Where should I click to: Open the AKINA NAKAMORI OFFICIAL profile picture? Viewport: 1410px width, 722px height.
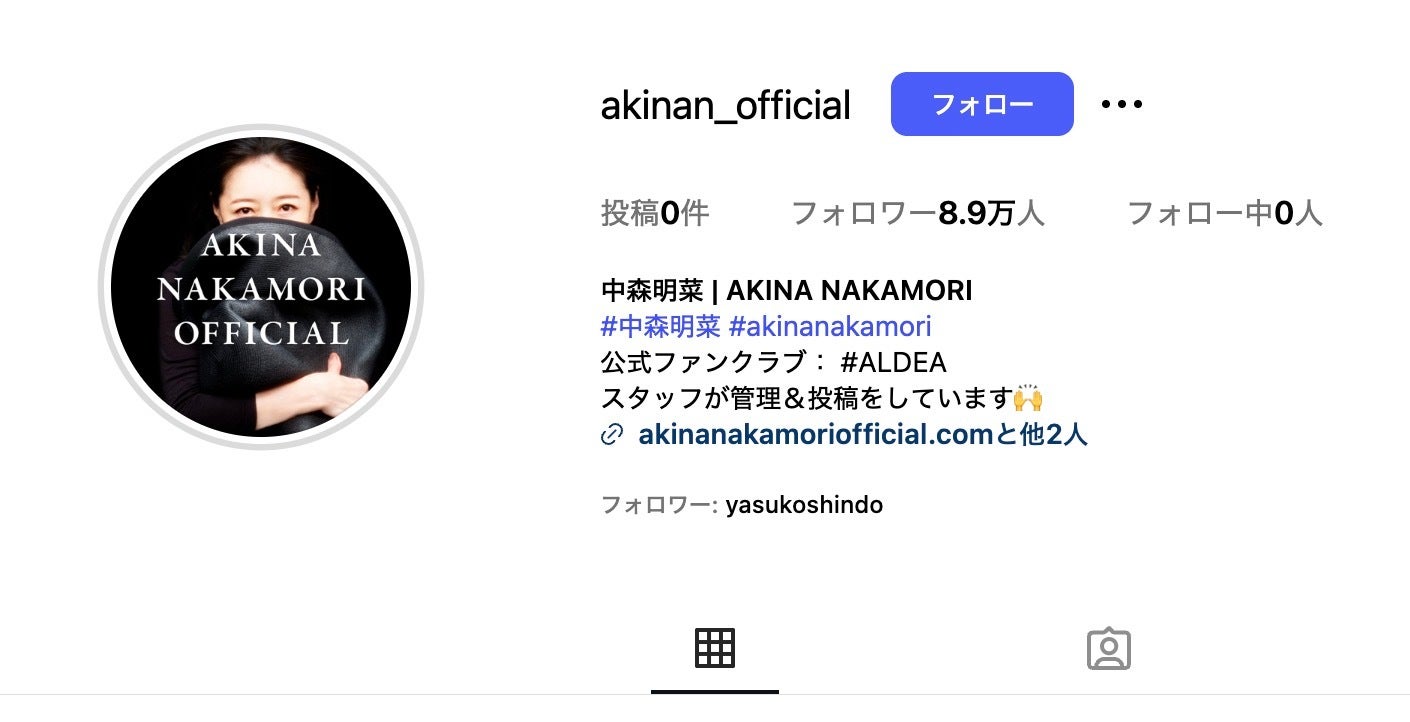click(261, 287)
